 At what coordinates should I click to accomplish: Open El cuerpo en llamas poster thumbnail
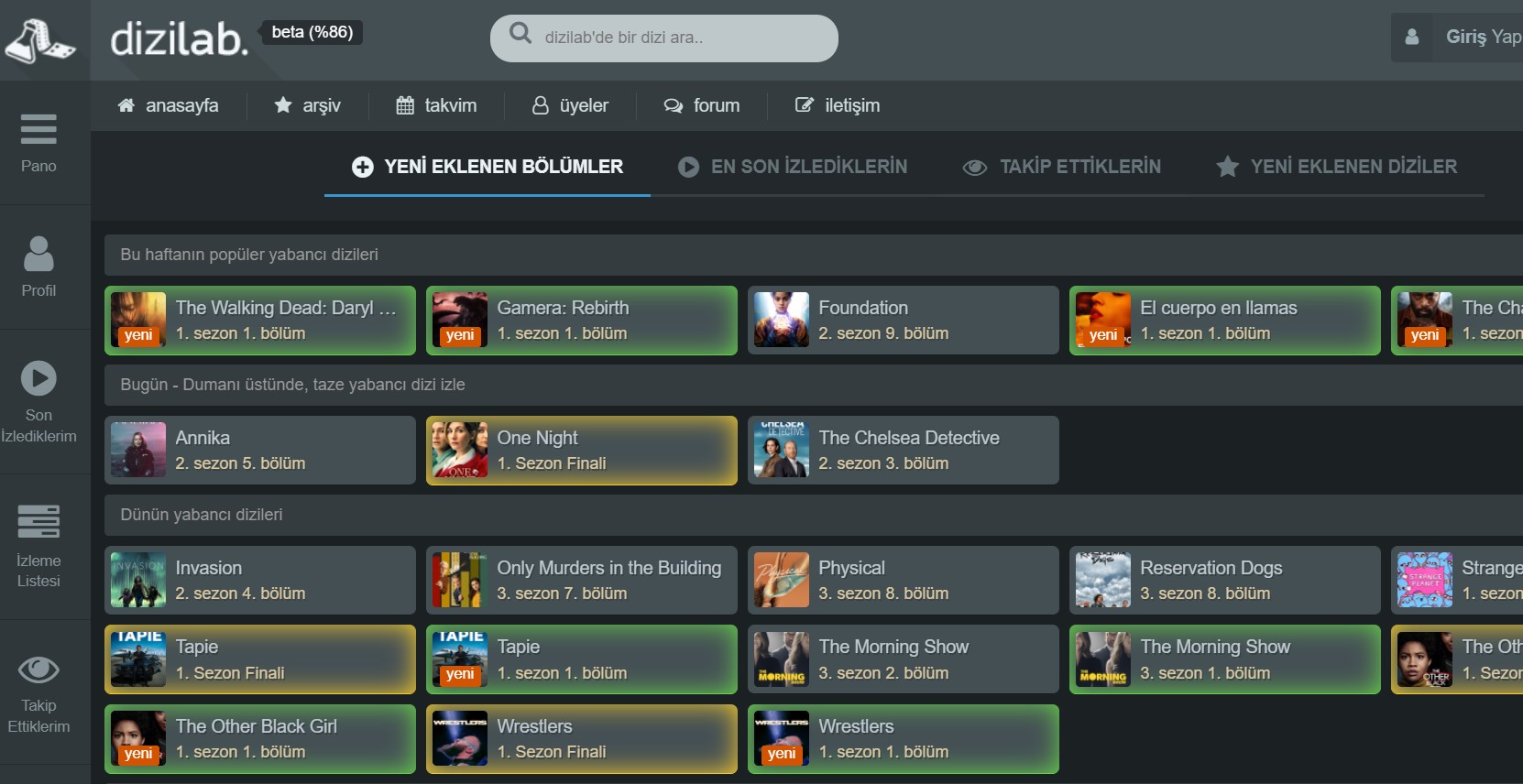click(x=1103, y=320)
